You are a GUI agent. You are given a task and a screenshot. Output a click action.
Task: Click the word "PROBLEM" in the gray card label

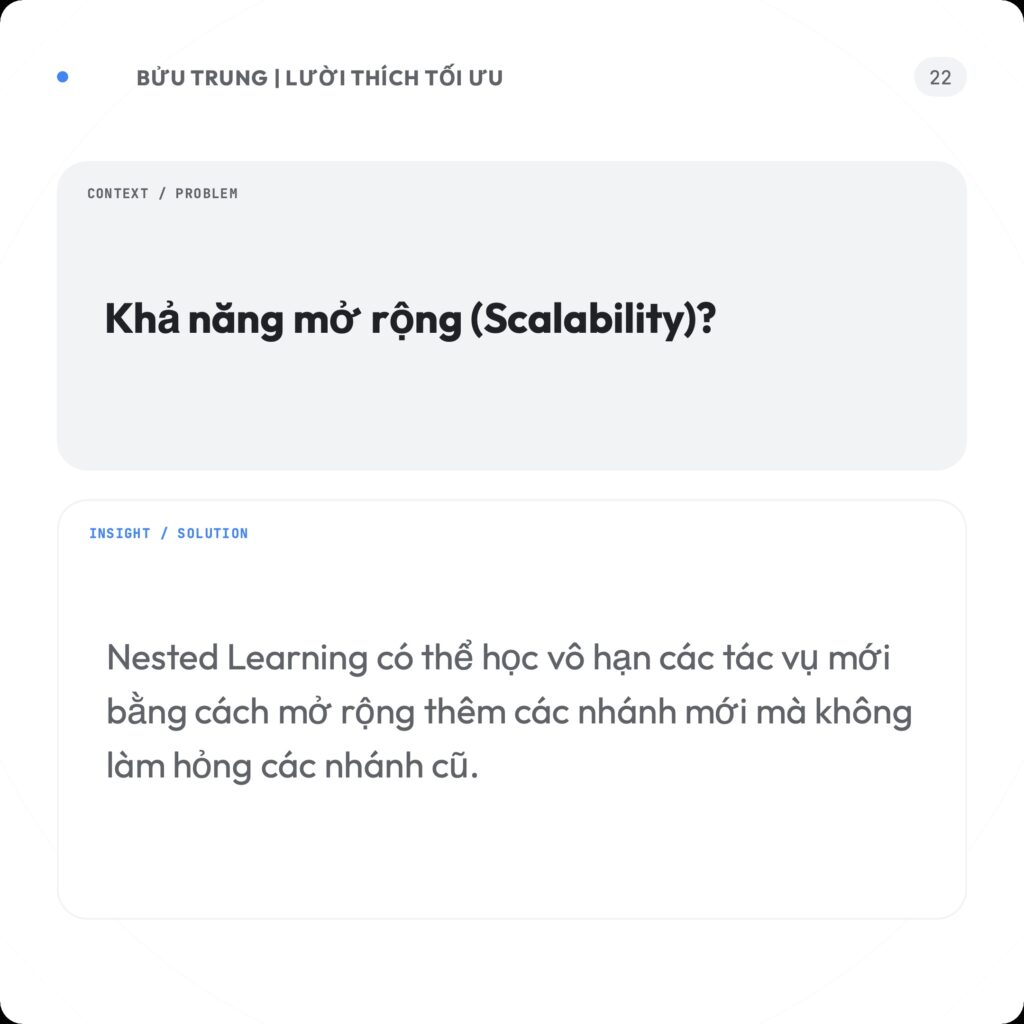click(206, 193)
